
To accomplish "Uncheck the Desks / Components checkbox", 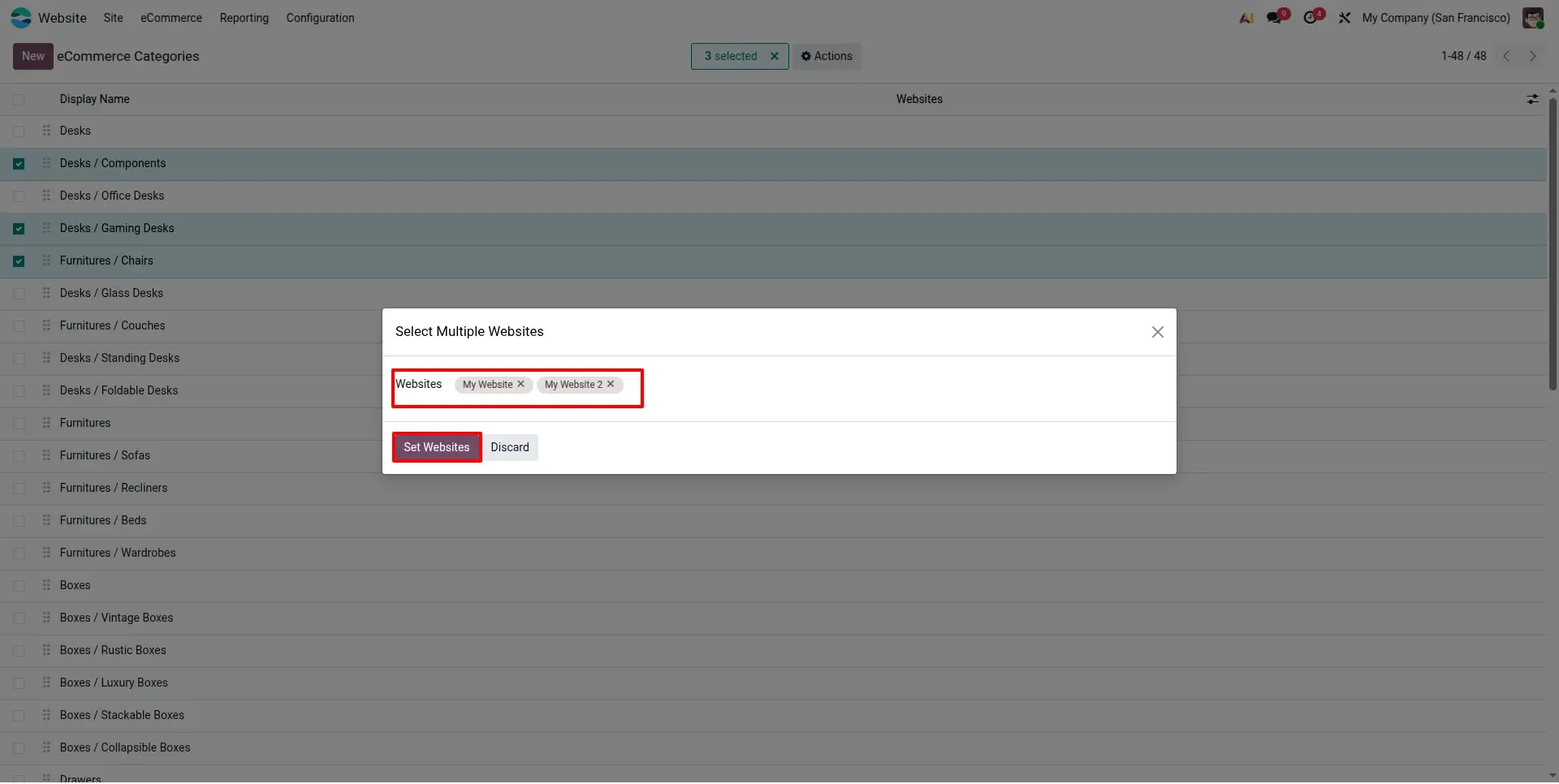I will pyautogui.click(x=19, y=164).
